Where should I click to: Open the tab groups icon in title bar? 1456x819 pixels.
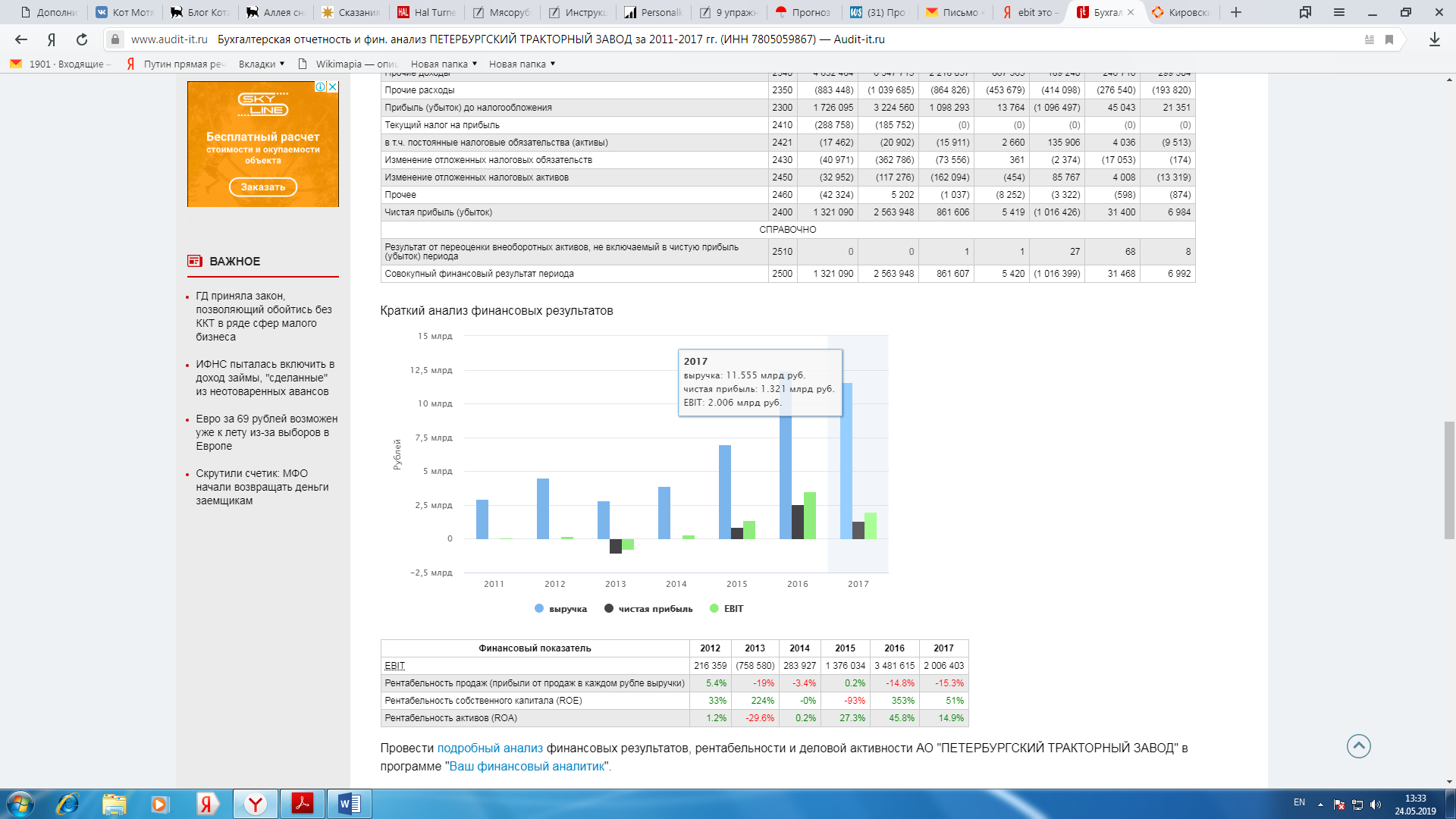(1305, 12)
